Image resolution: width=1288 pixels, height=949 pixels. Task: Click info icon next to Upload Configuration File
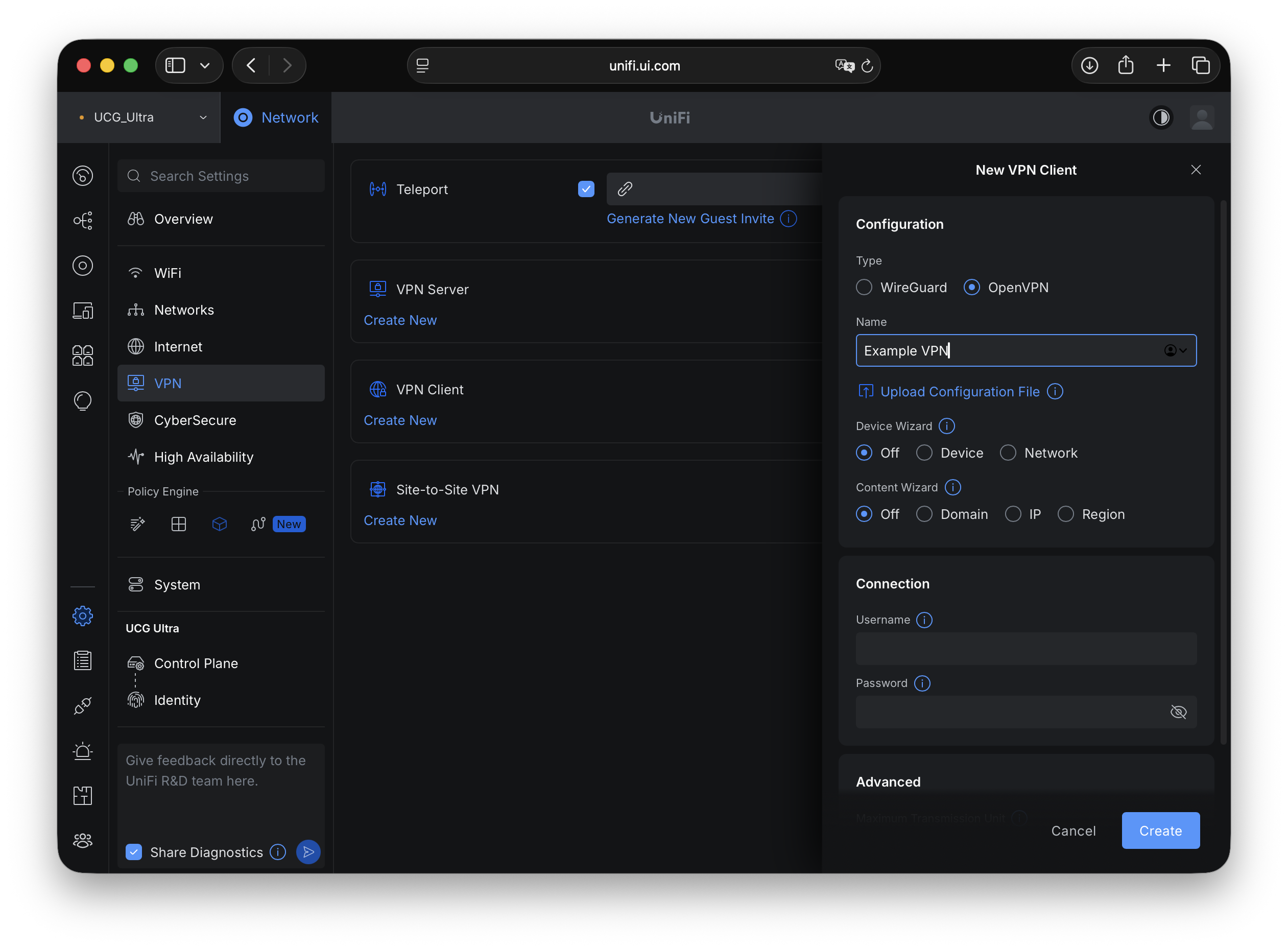[1055, 391]
